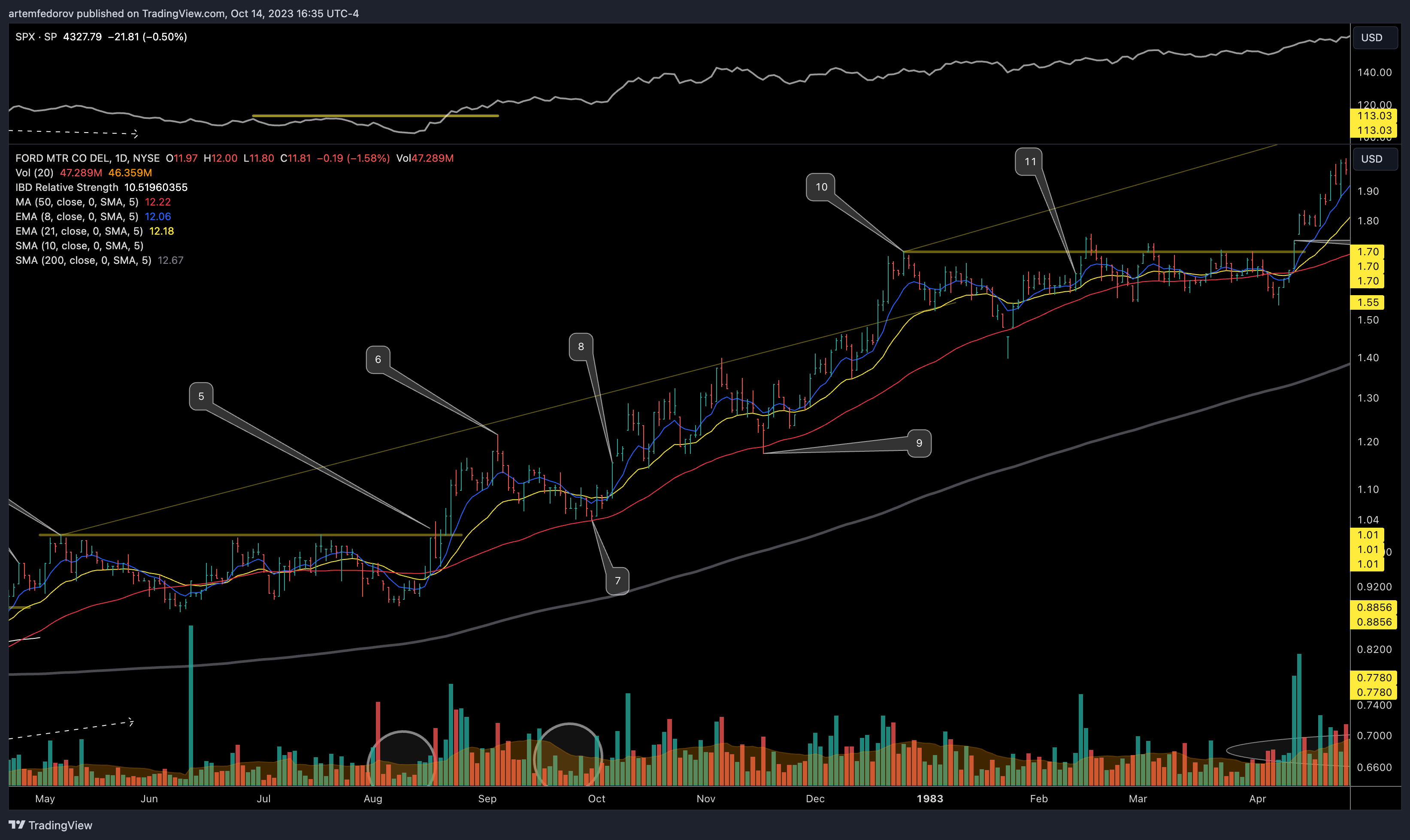Click the Vol47.289M value in Ford header
1410x840 pixels.
(425, 158)
